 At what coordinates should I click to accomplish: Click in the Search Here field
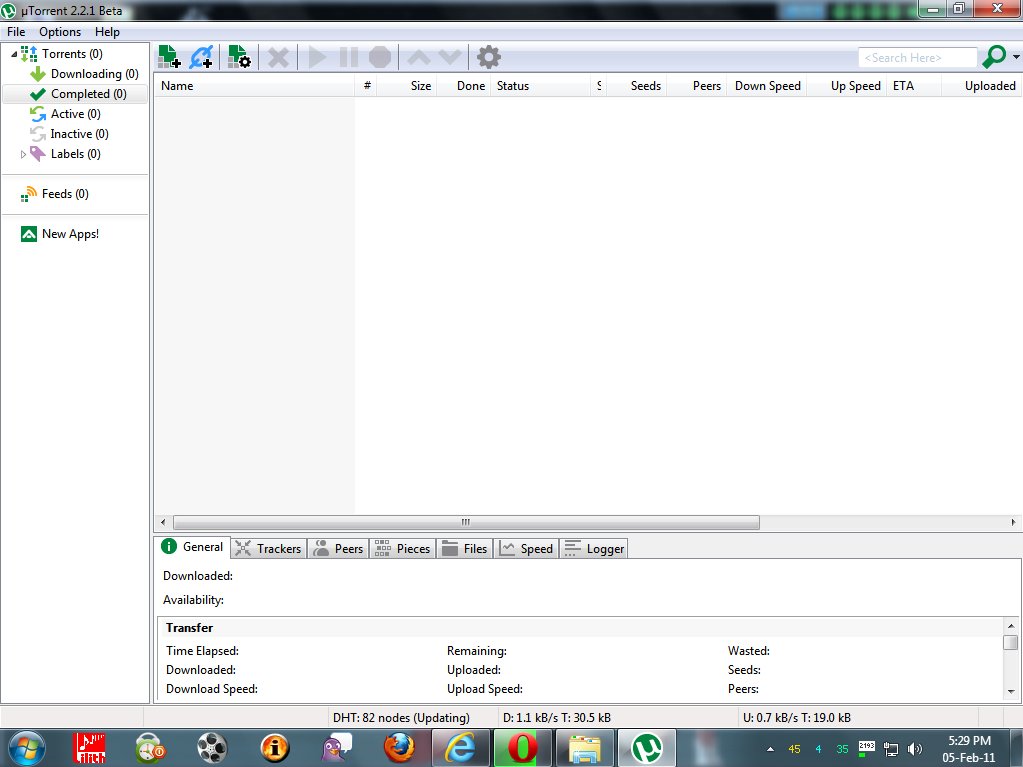tap(917, 57)
